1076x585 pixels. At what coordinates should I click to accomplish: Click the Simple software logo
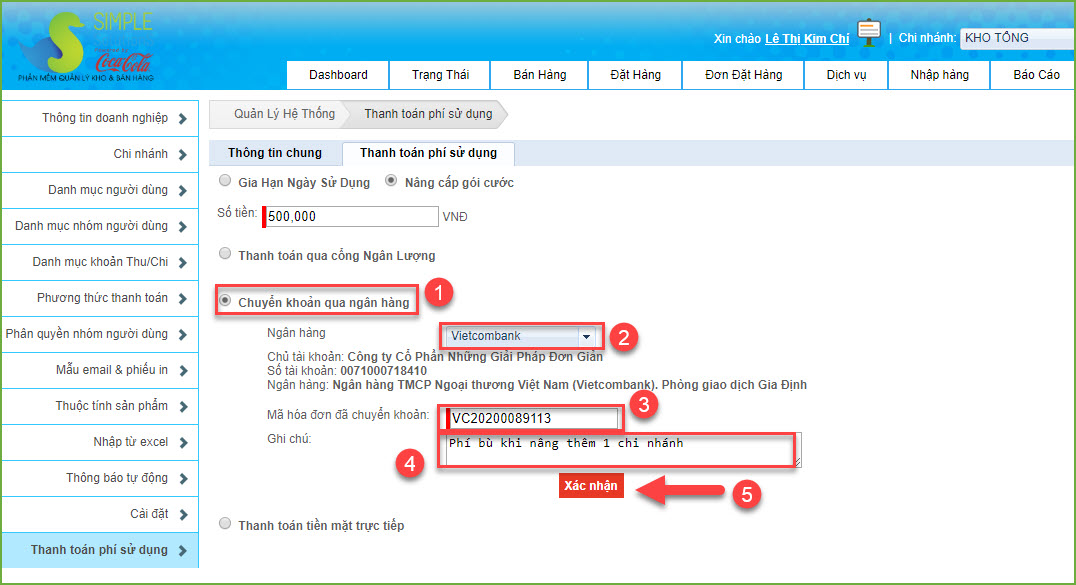80,47
